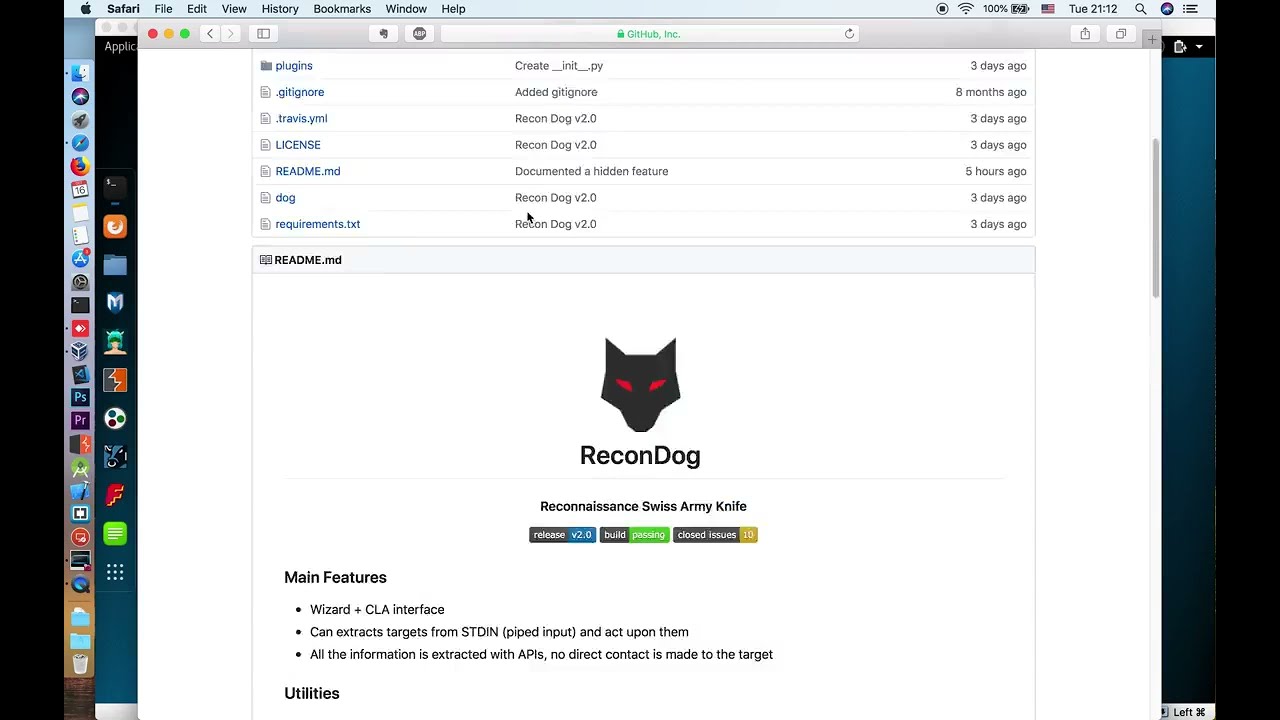Launch Android Studio from the dock

tap(80, 467)
